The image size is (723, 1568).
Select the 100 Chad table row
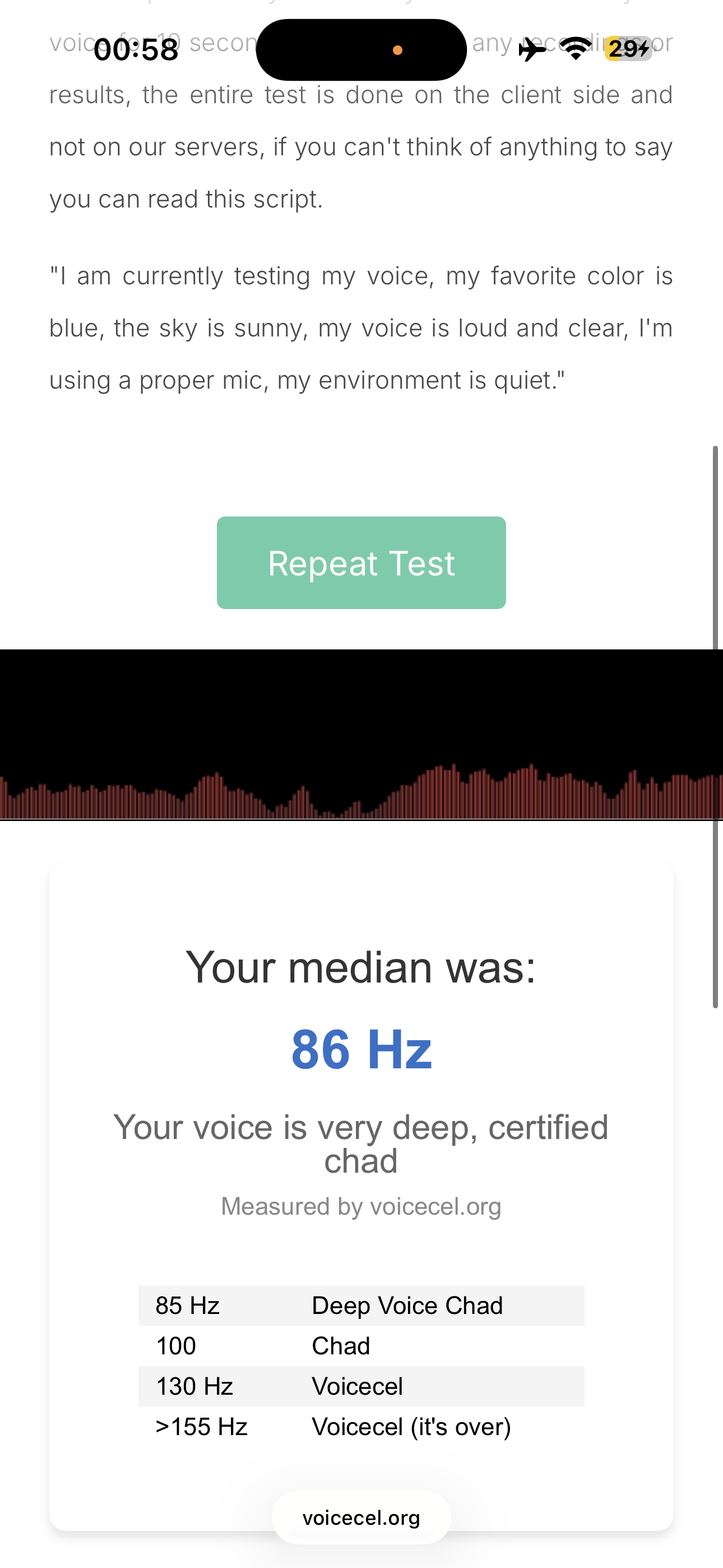(x=361, y=1346)
